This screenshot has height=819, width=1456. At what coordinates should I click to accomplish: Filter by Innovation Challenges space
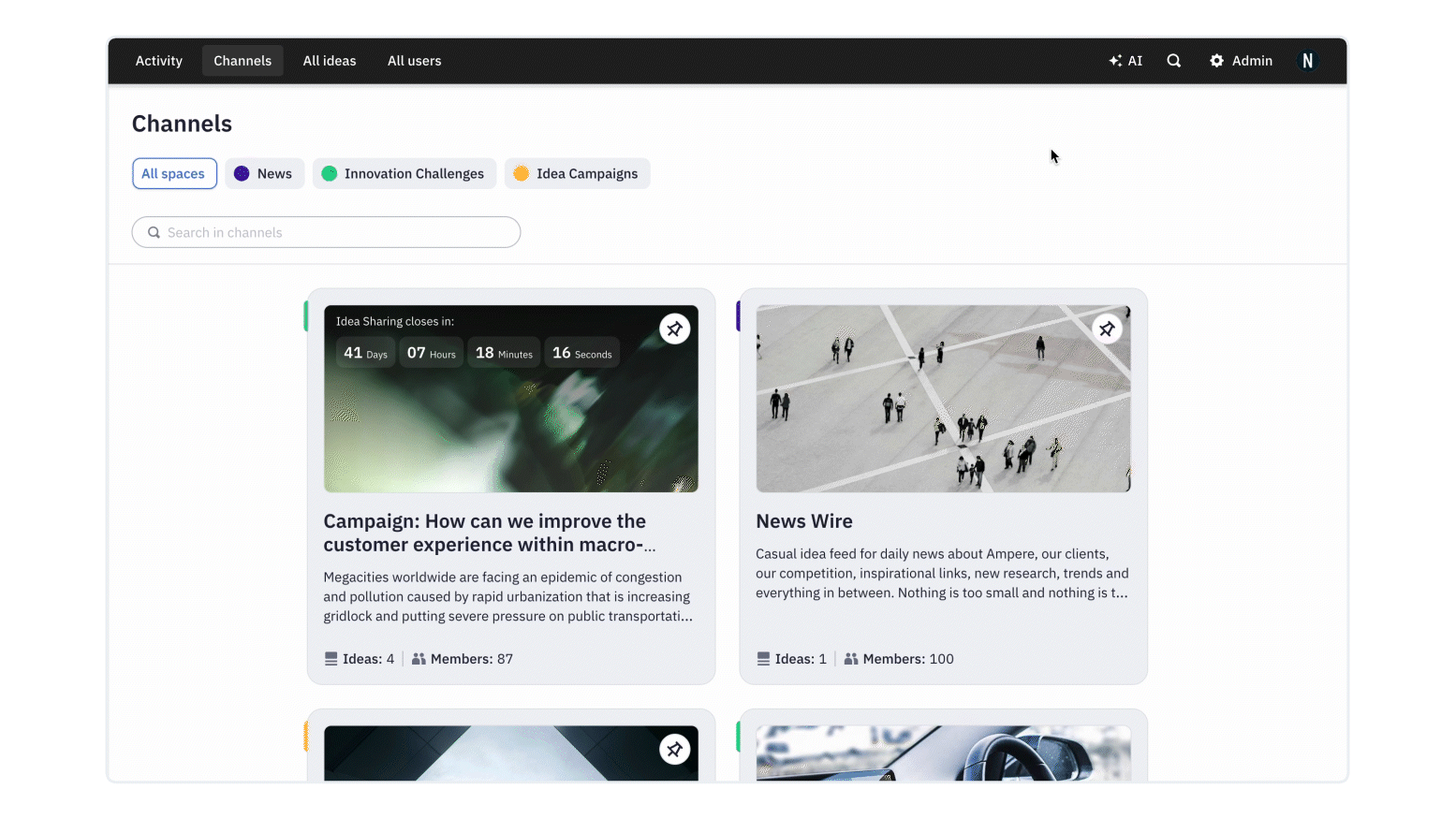click(x=404, y=173)
